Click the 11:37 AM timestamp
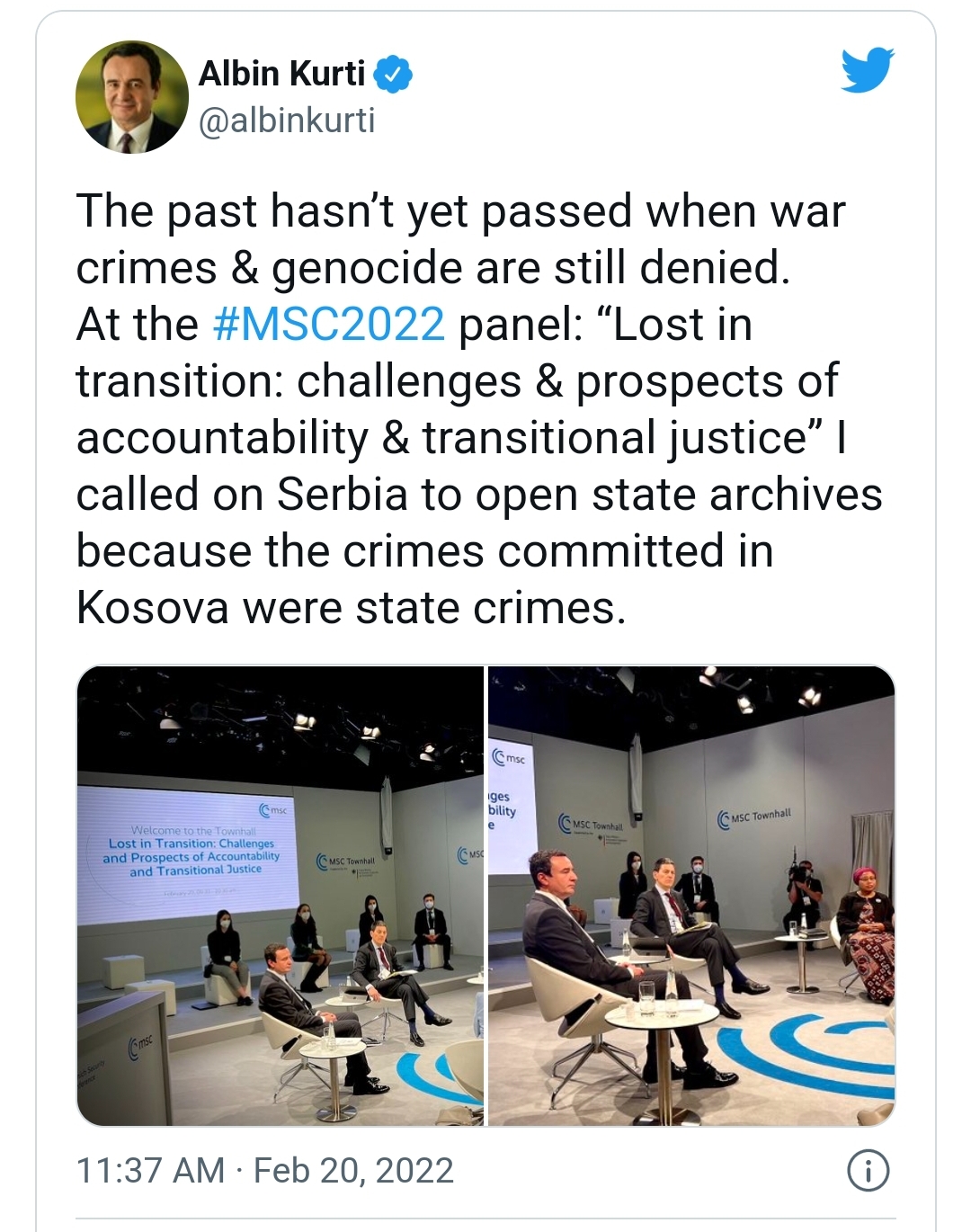Screen dimensions: 971x1232 coord(150,1171)
